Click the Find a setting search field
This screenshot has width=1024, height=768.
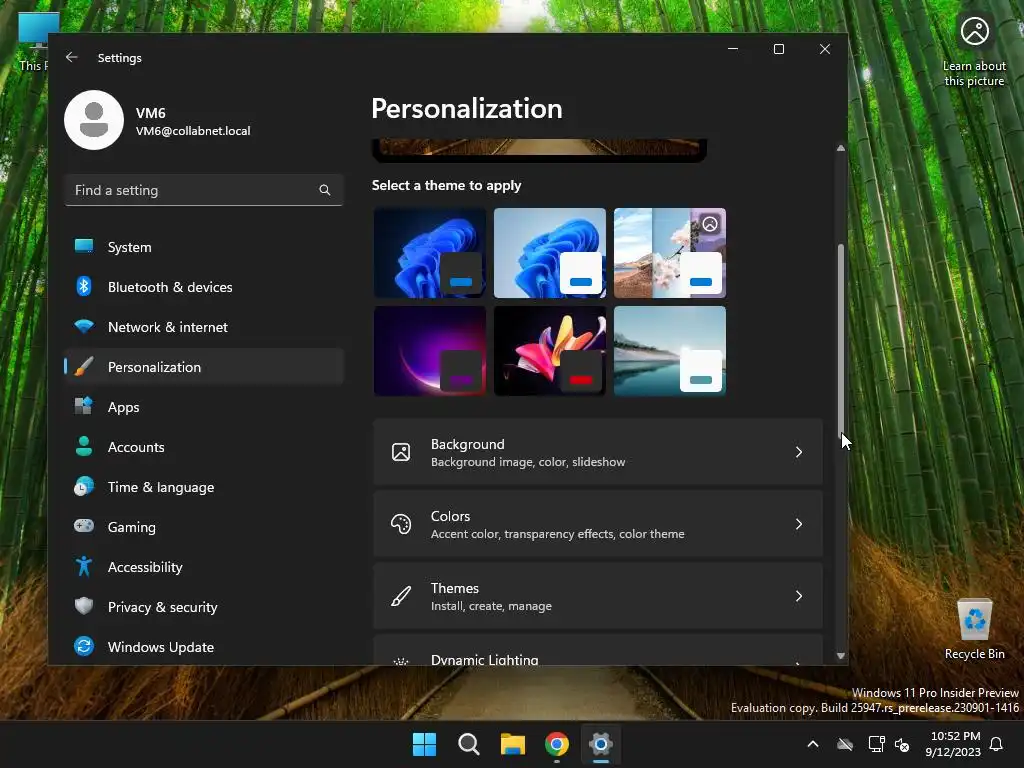[204, 190]
